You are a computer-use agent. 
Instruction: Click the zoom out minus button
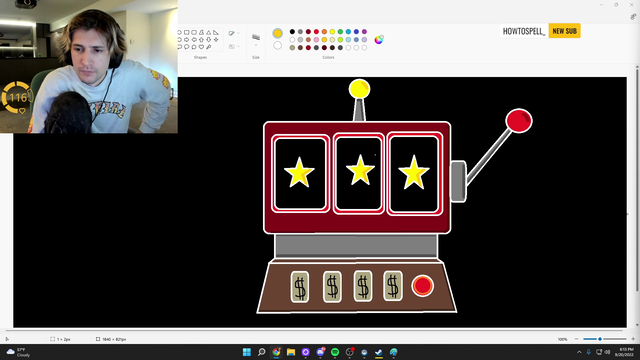(x=576, y=339)
